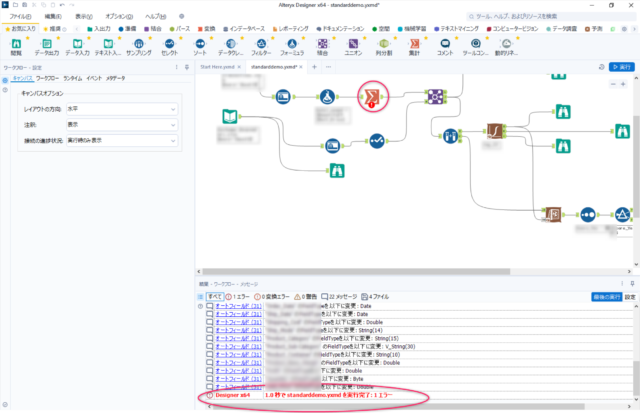The image size is (640, 413).
Task: Switch to the メタデータ settings tab
Action: point(116,78)
